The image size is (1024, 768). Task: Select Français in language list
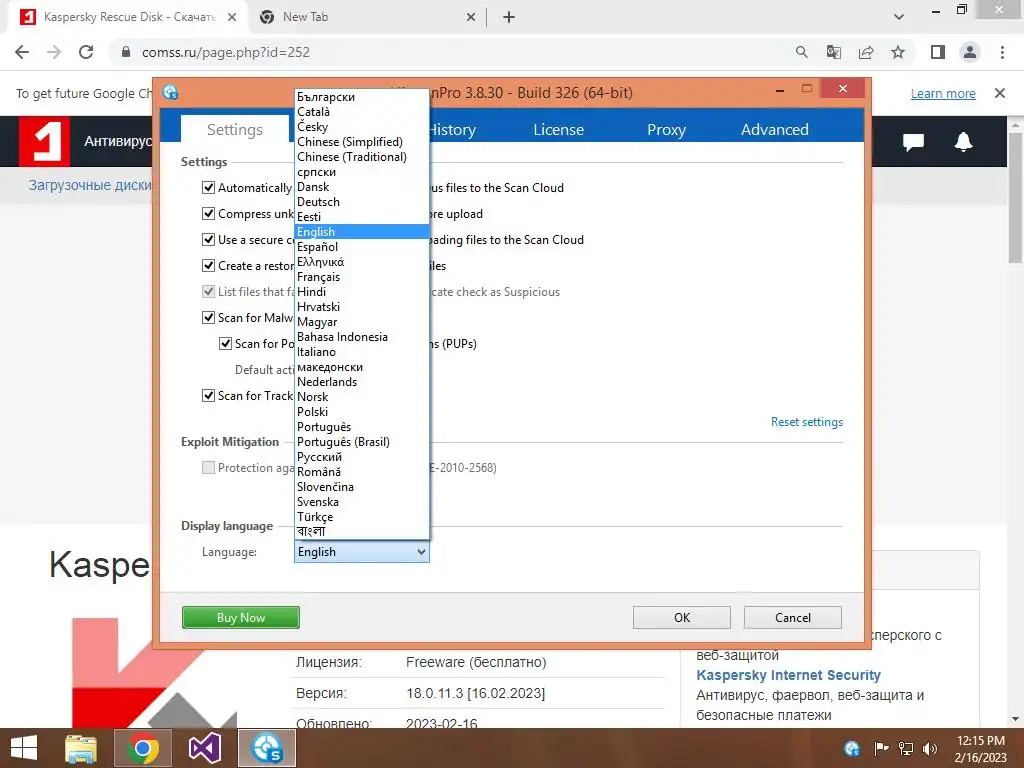click(x=362, y=277)
